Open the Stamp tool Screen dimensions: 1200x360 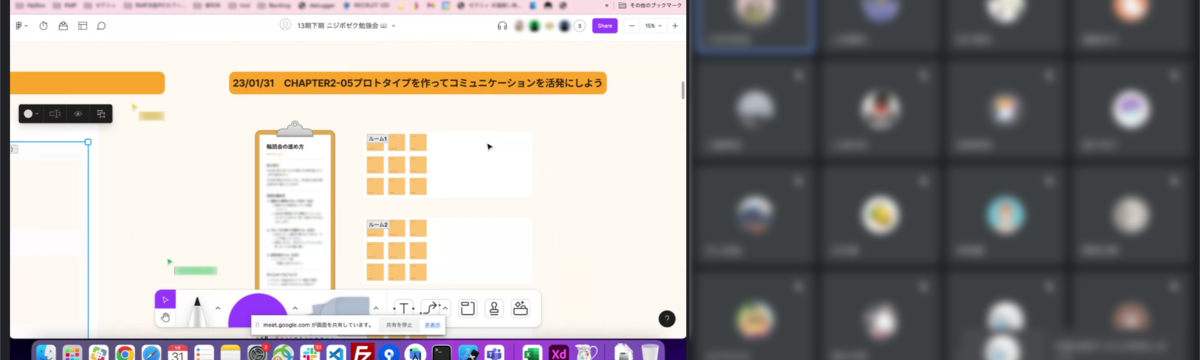(493, 308)
